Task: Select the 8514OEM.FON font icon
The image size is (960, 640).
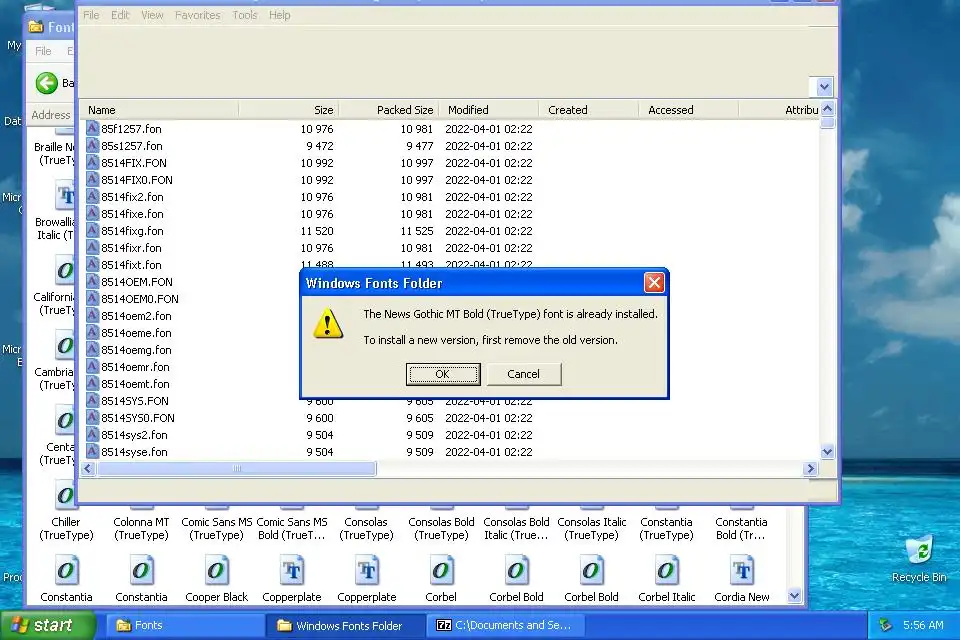Action: coord(92,282)
